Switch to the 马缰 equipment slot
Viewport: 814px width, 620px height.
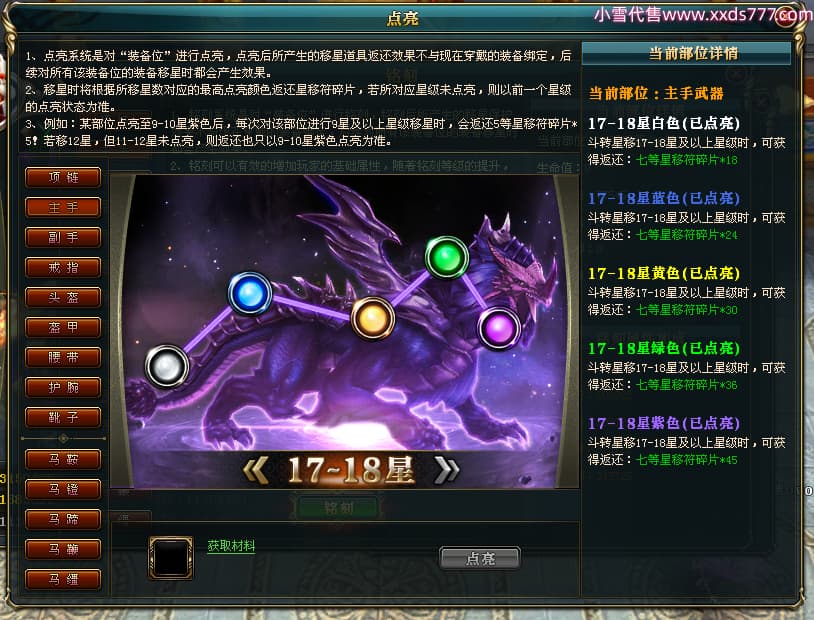click(x=63, y=579)
